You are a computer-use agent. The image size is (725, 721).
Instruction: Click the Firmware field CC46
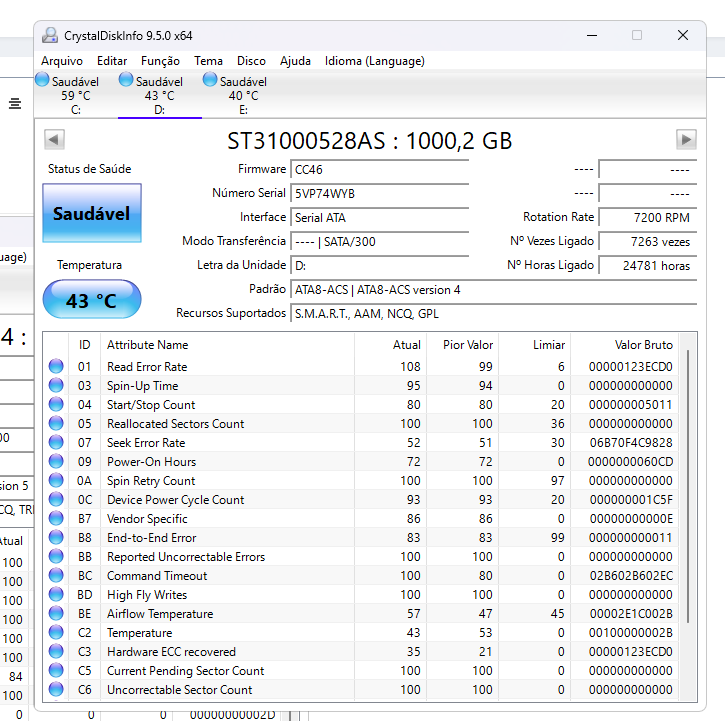[x=380, y=170]
